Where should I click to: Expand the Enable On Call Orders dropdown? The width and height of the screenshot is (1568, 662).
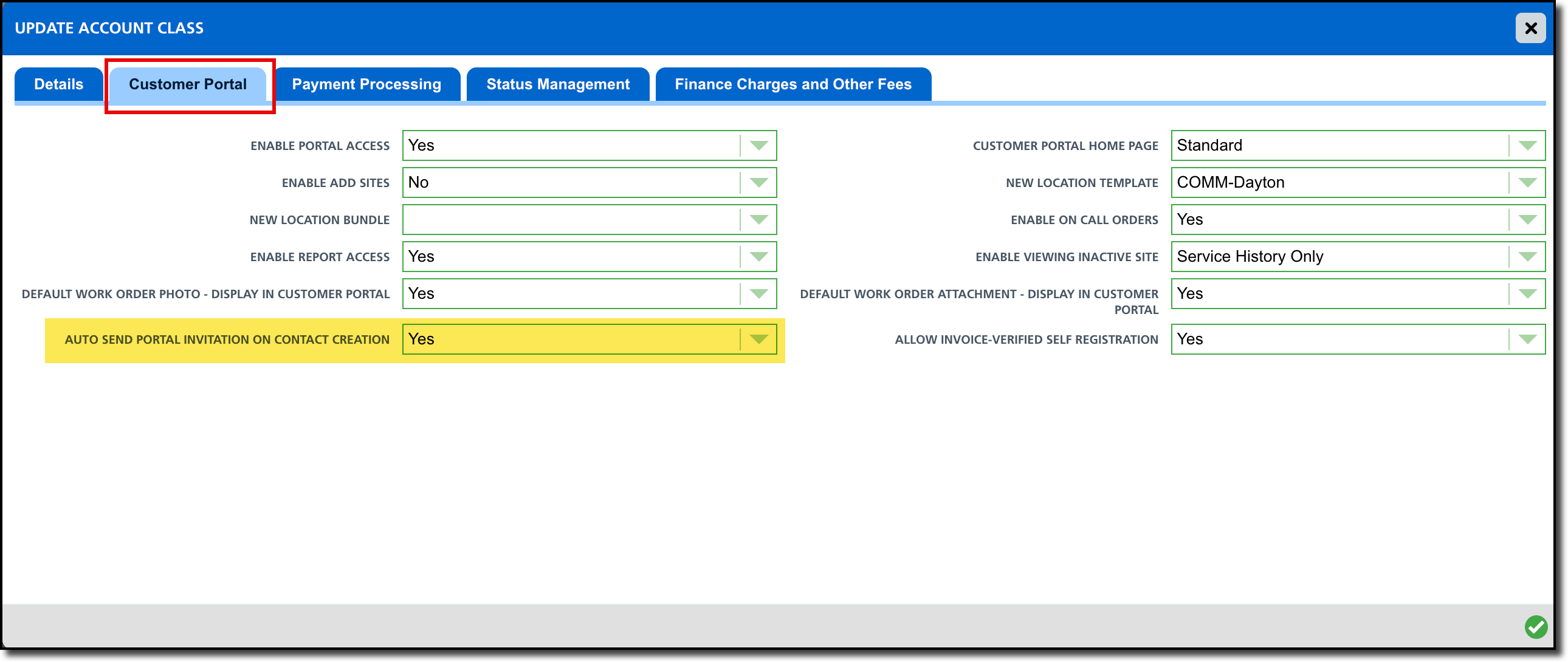pos(1527,220)
